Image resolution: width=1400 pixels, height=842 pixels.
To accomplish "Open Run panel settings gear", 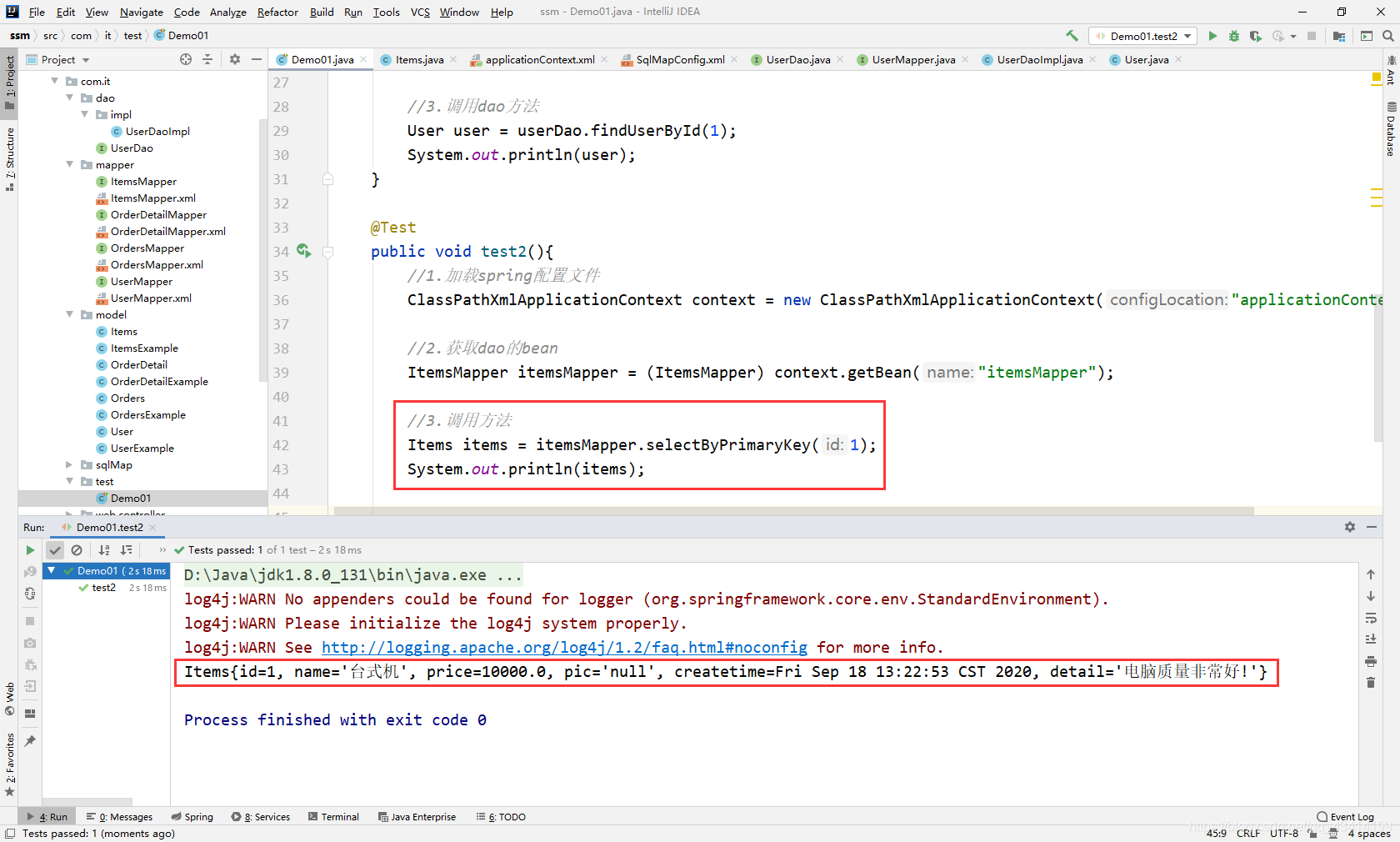I will (1350, 527).
